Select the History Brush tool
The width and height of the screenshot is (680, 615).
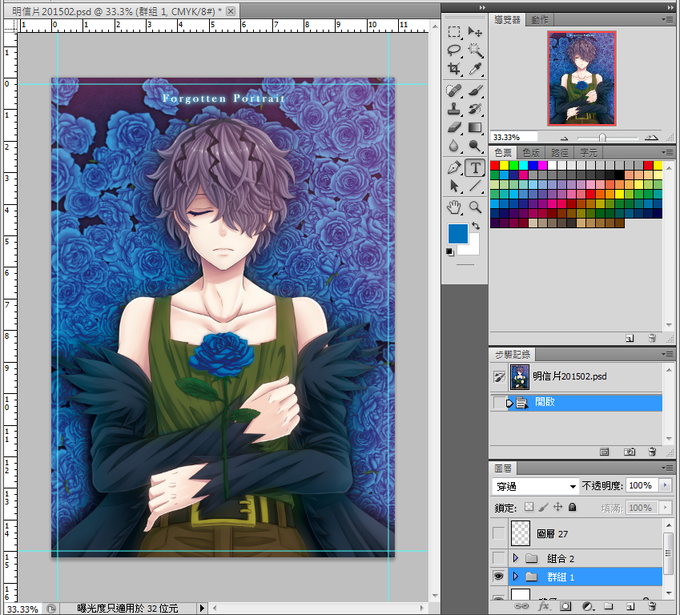pos(475,109)
